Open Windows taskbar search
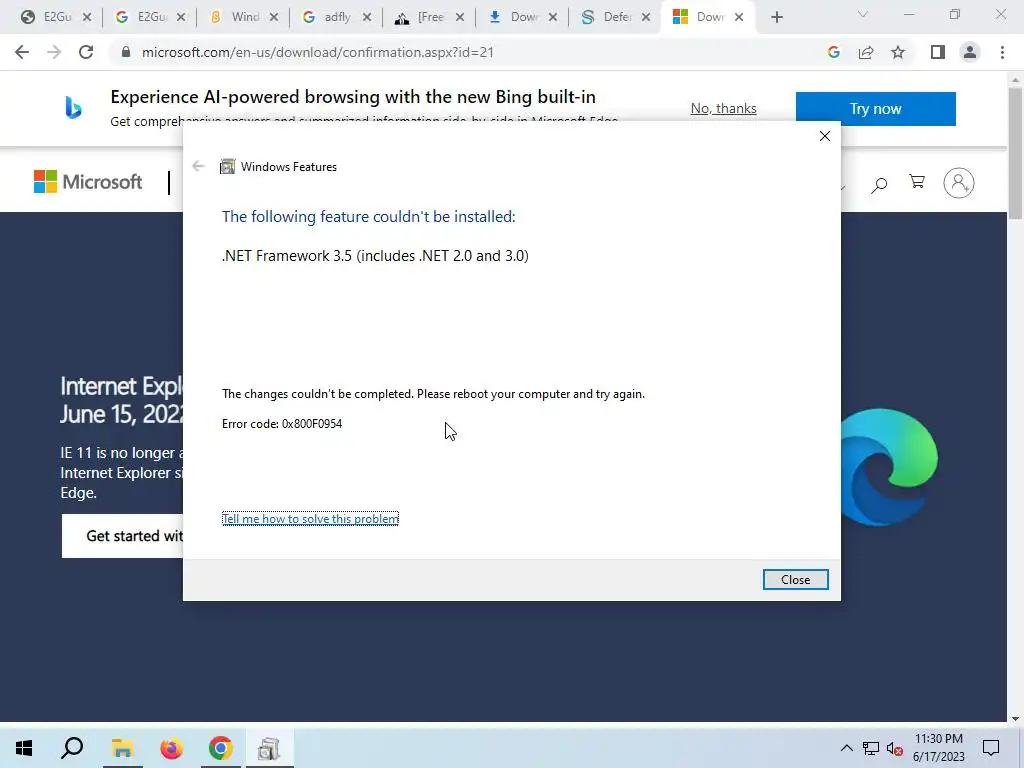Screen dimensions: 1024x768 (x=72, y=748)
